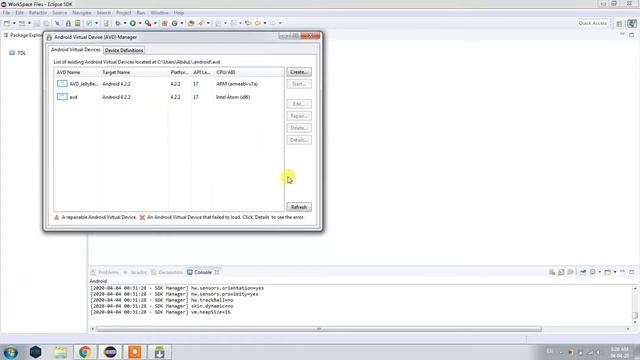
Task: Switch to the Device Definitions tab
Action: [124, 50]
